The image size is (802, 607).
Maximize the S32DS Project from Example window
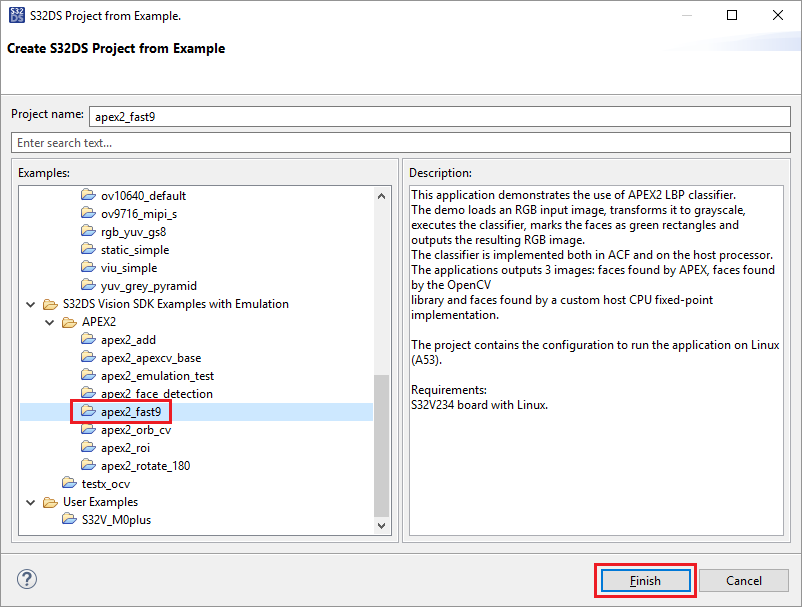[732, 15]
